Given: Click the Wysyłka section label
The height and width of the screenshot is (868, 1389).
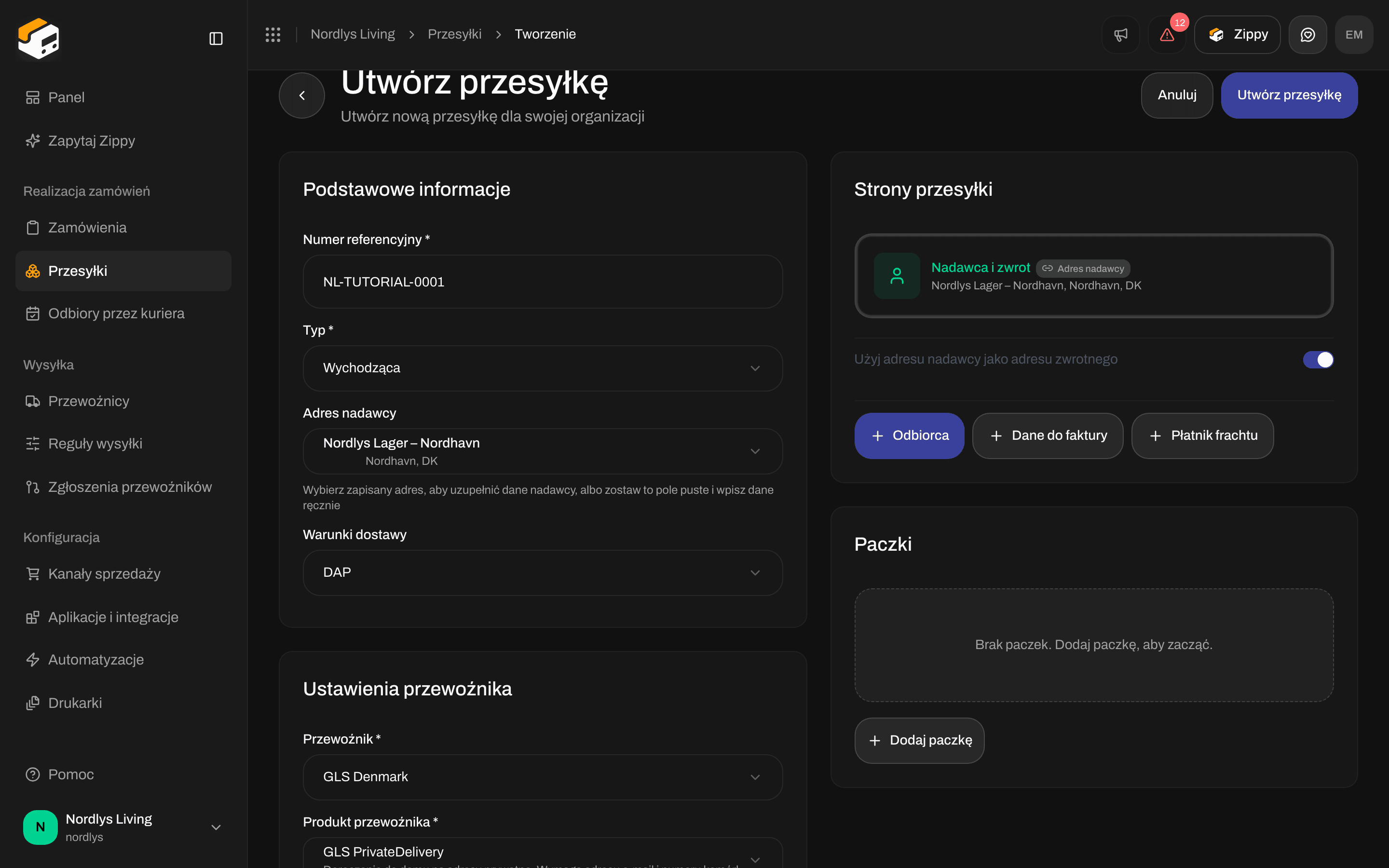Looking at the screenshot, I should (48, 365).
